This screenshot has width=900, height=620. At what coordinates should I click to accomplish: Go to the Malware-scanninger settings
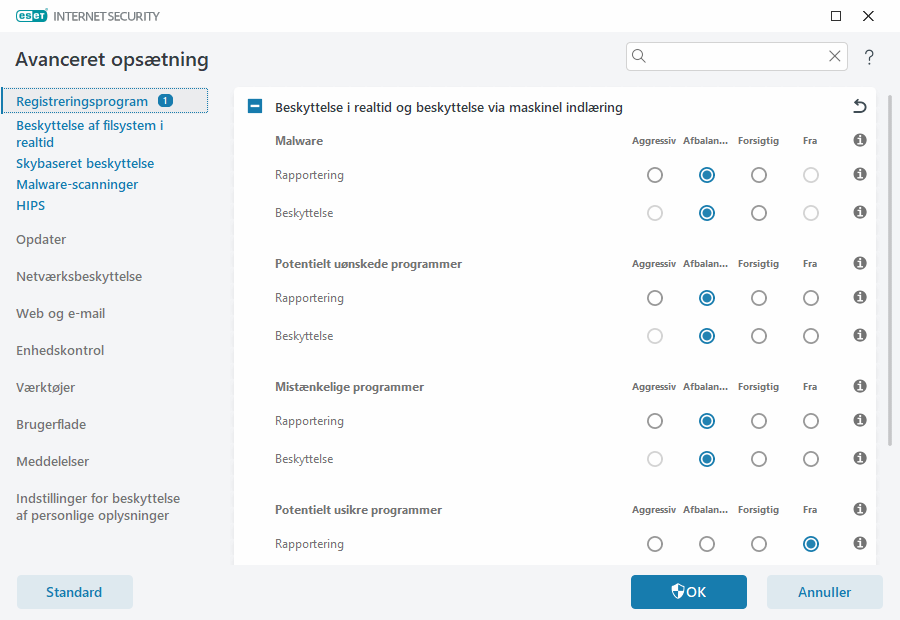77,185
